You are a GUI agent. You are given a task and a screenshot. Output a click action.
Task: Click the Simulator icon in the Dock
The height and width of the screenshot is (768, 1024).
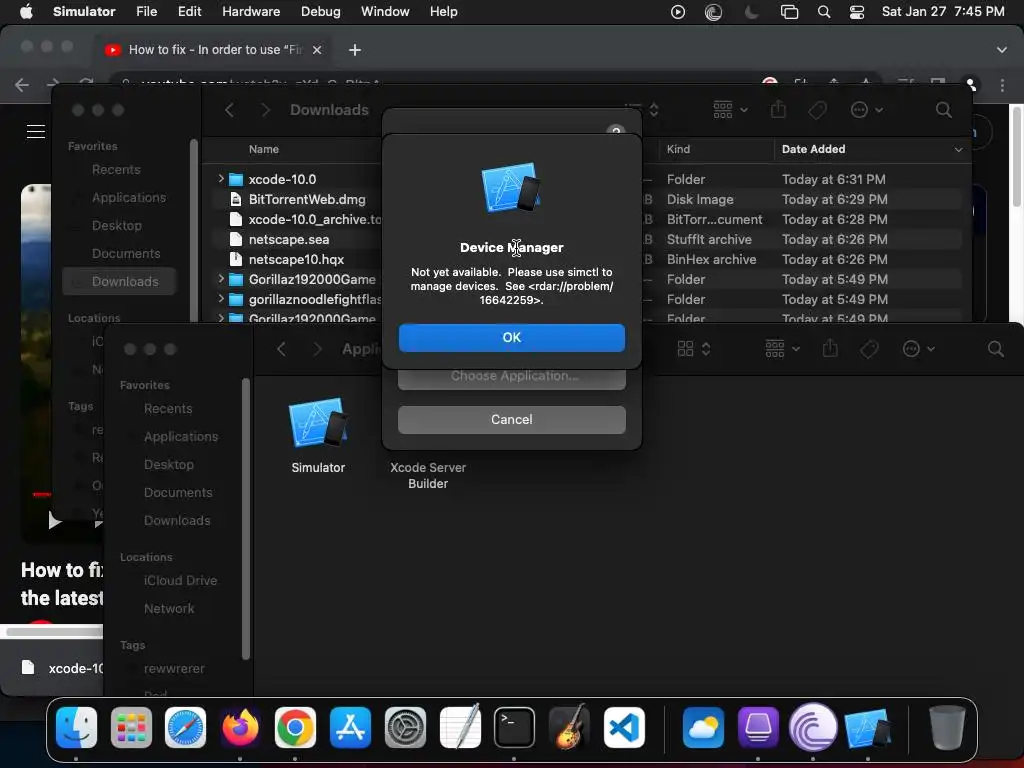click(867, 728)
